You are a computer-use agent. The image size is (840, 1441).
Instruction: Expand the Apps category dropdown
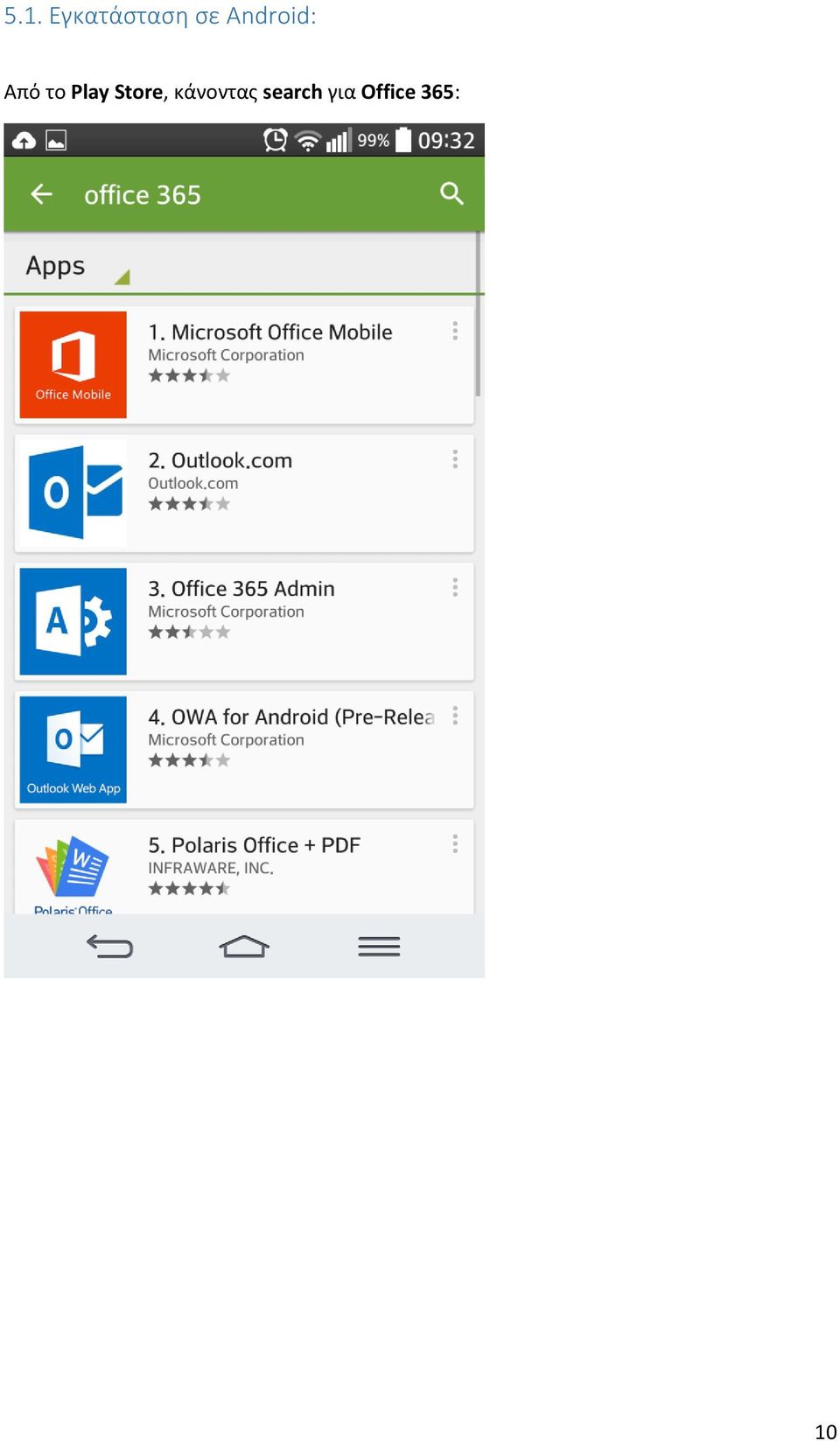point(77,267)
